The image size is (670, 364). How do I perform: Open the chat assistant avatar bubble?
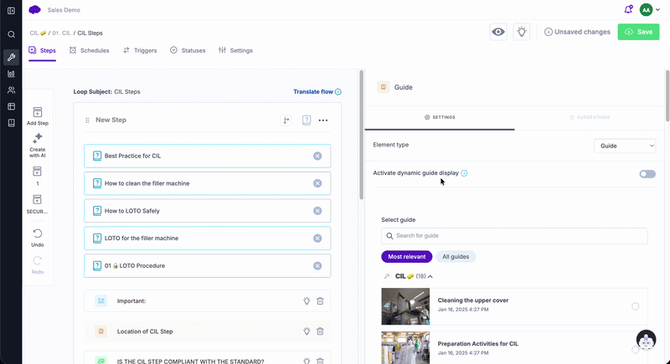(x=646, y=340)
